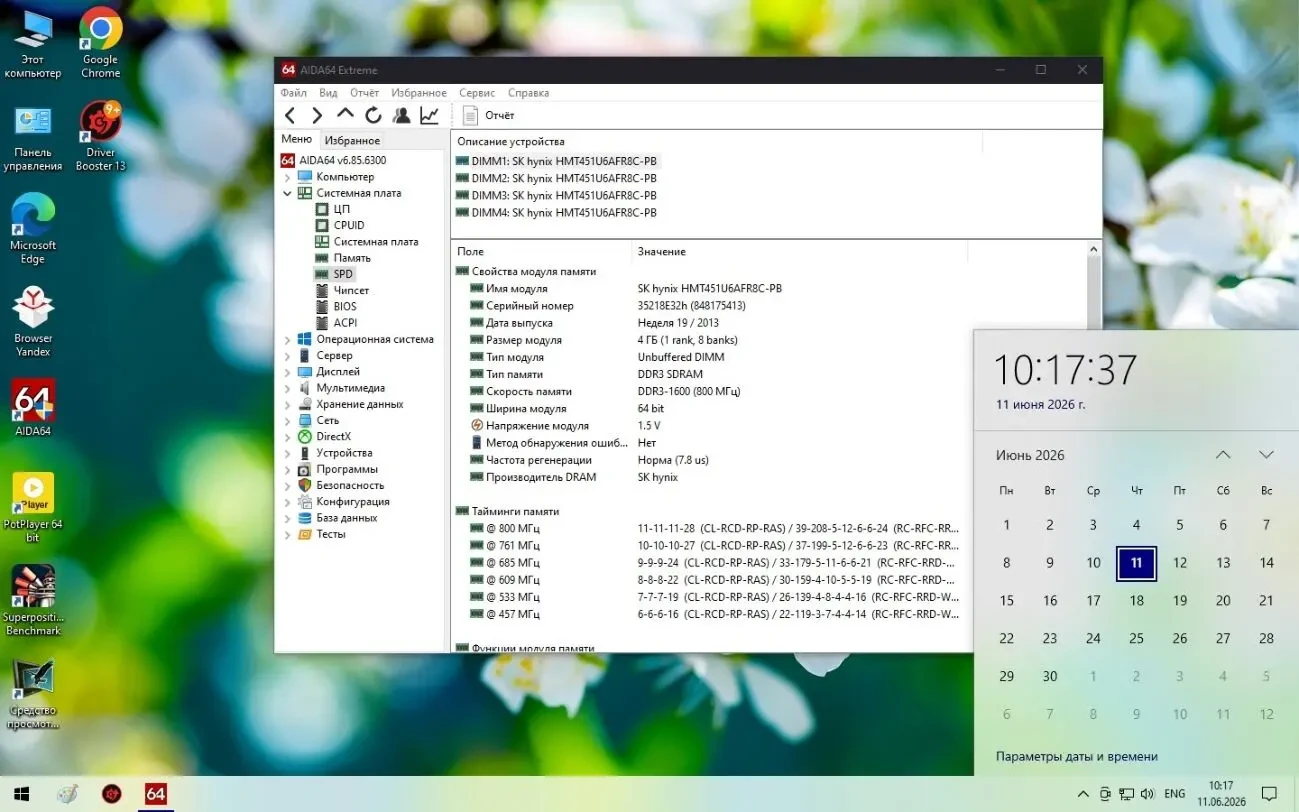This screenshot has width=1299, height=812.
Task: Open the Сервис menu
Action: (x=477, y=93)
